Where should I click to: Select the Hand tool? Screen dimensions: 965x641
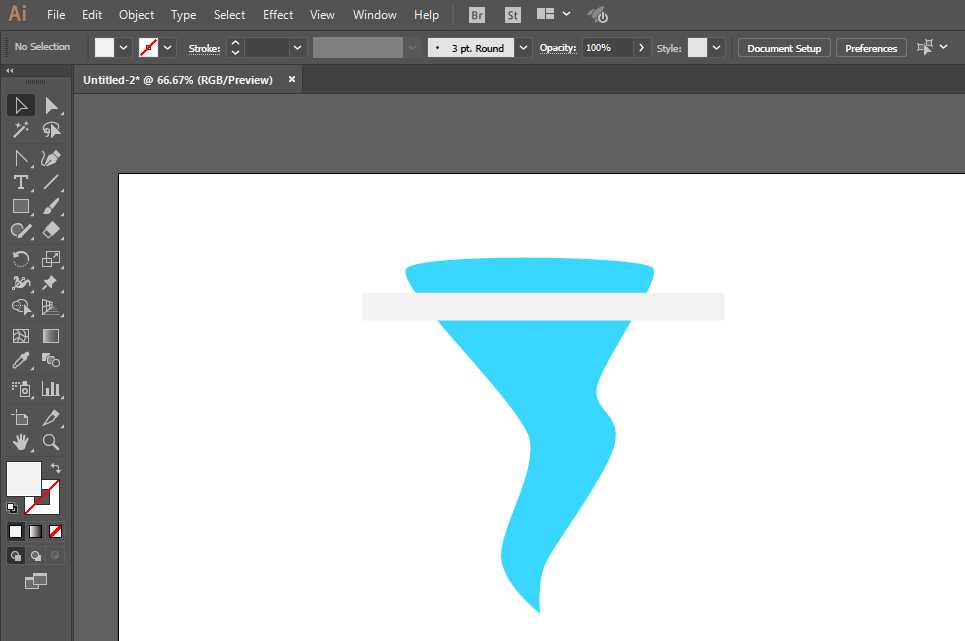[20, 442]
